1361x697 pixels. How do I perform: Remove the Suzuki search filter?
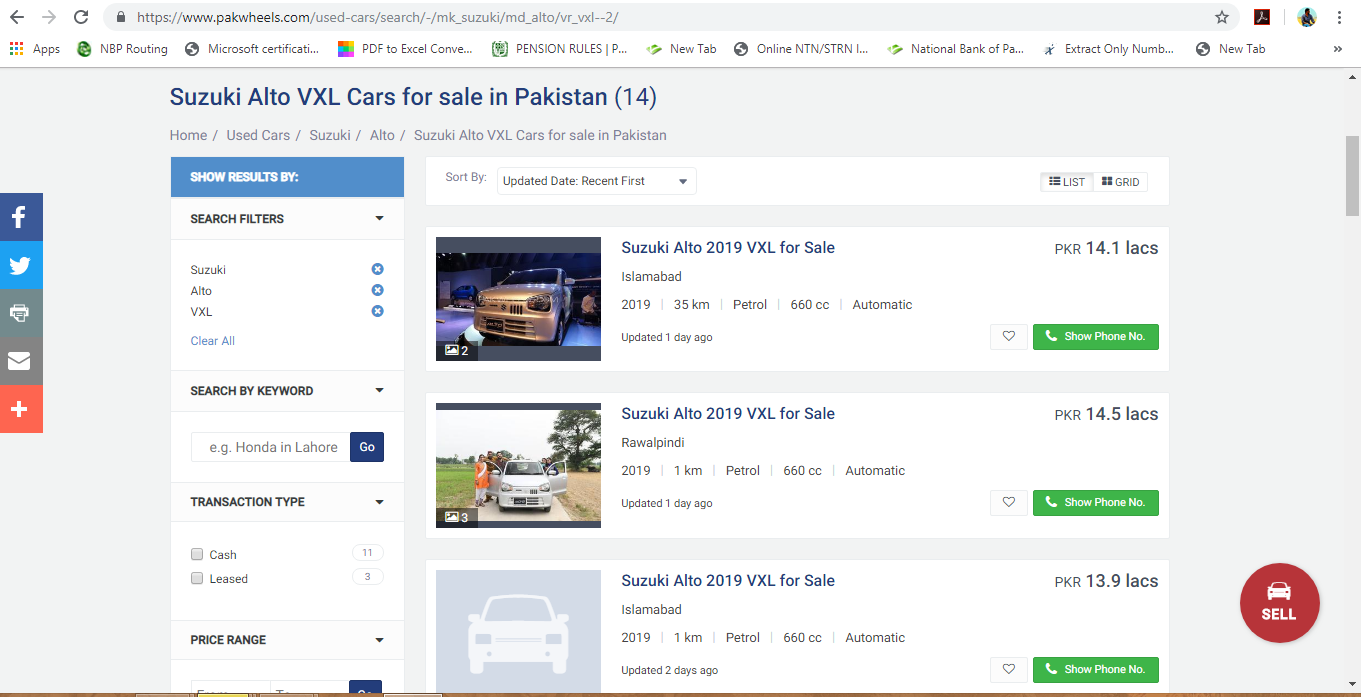pos(377,269)
